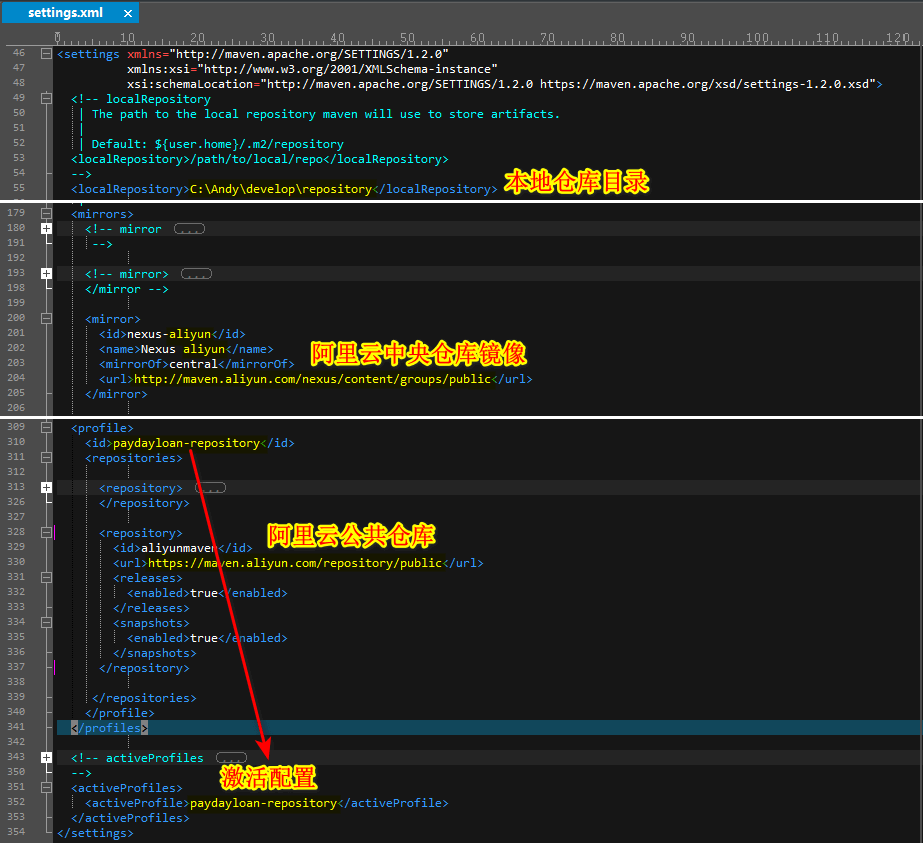Collapse the localRepository comment at line 49
The image size is (923, 844).
(46, 99)
